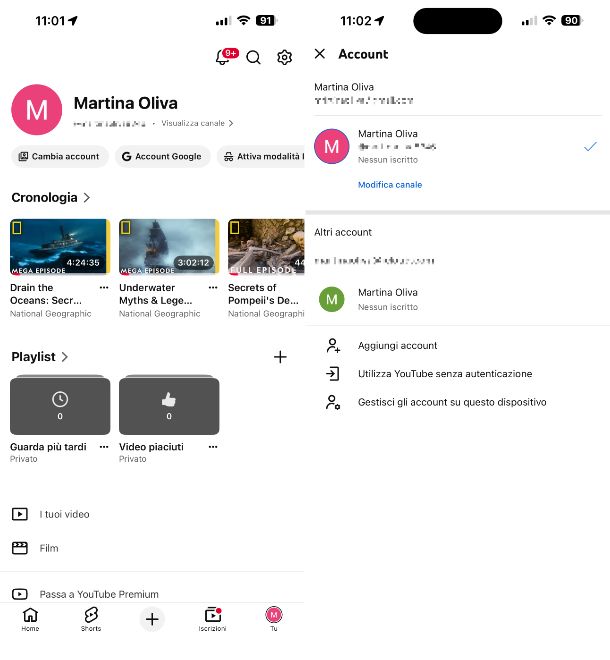Open Gestisci gli account su questo dispositivo
The width and height of the screenshot is (610, 660).
(458, 402)
